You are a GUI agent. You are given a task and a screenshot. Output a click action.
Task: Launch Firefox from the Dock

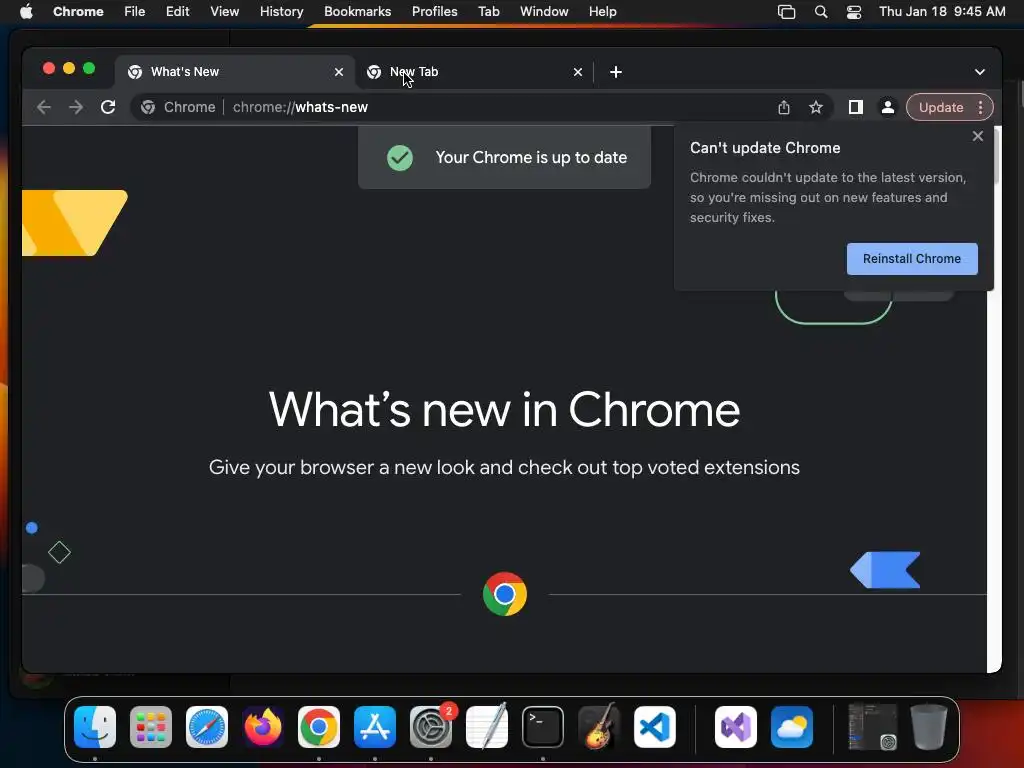263,727
